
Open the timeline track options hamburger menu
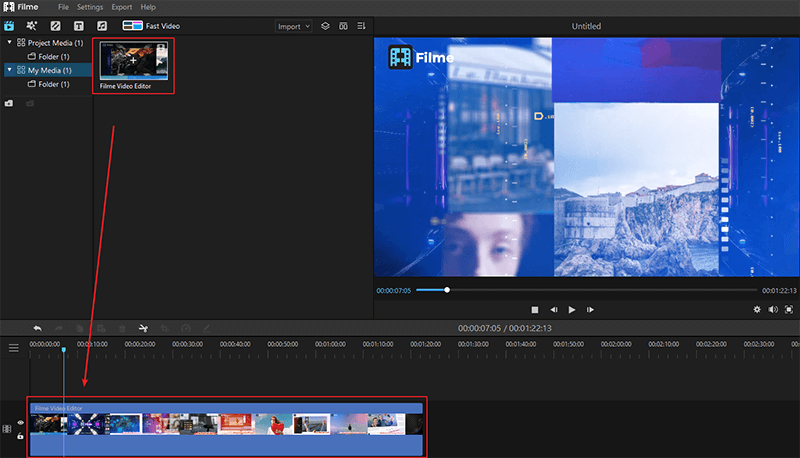tap(14, 348)
